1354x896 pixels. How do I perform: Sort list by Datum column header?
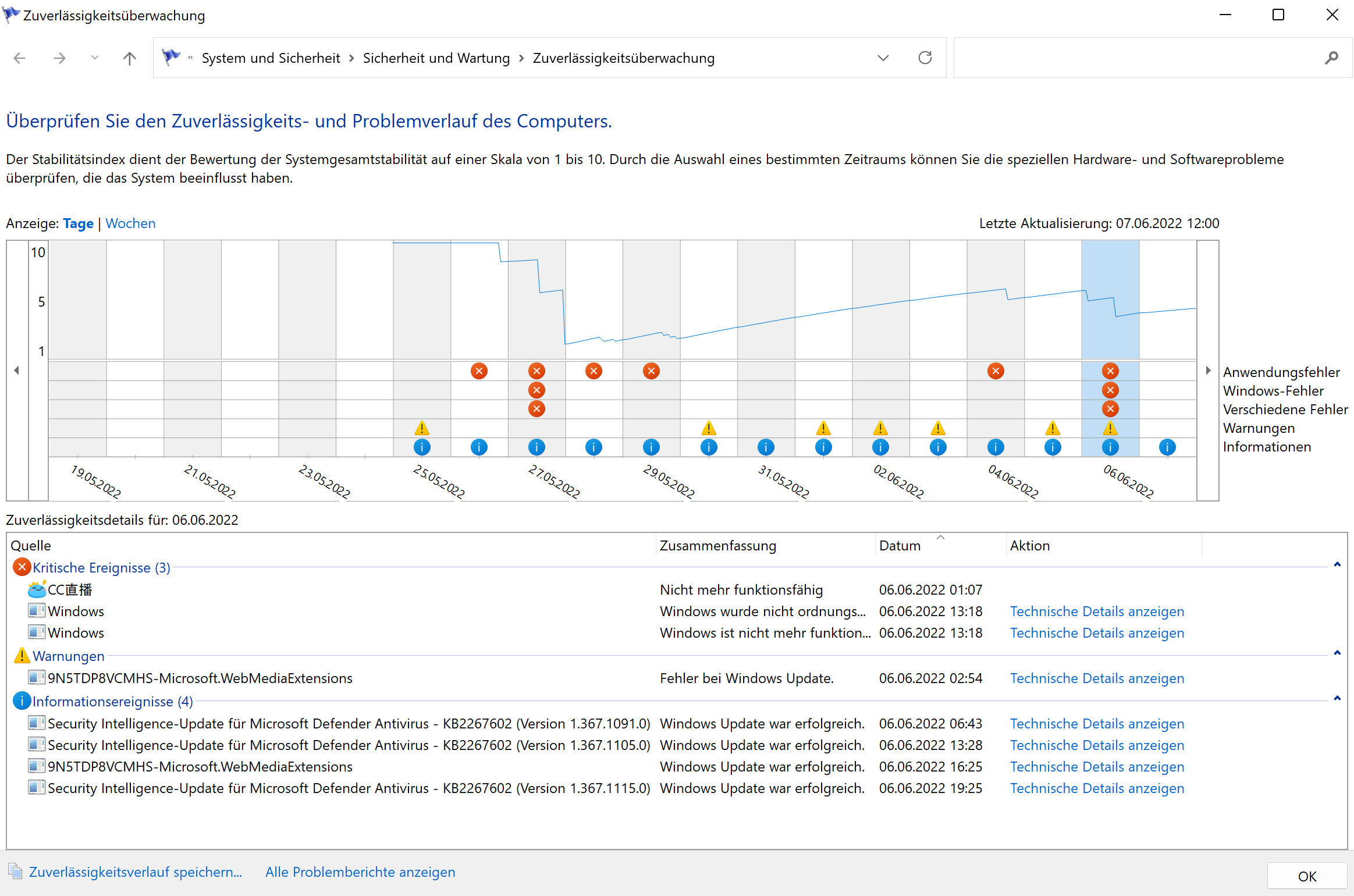[x=900, y=546]
